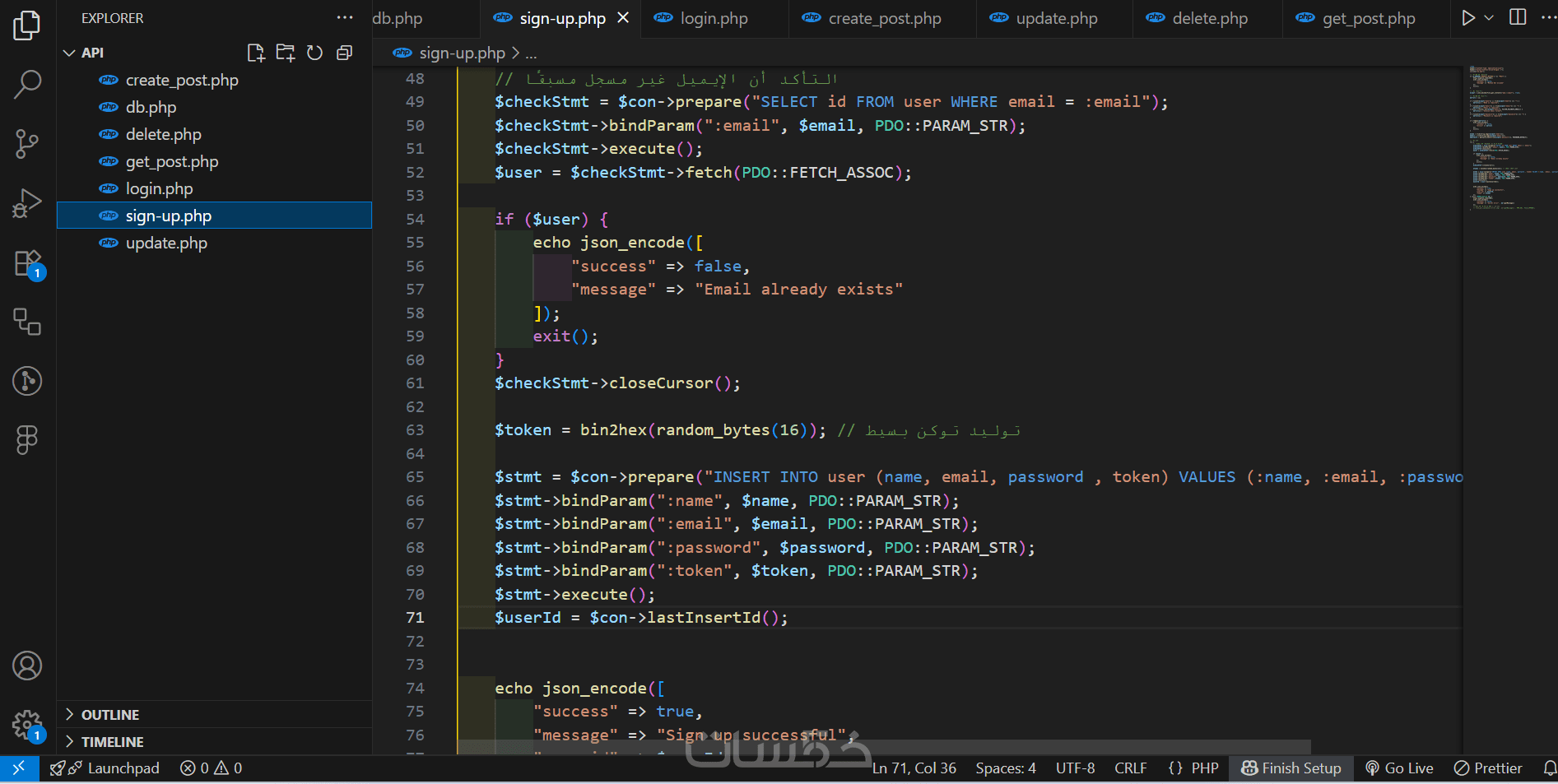Place cursor on the exit(); statement
Image resolution: width=1558 pixels, height=784 pixels.
tap(565, 336)
